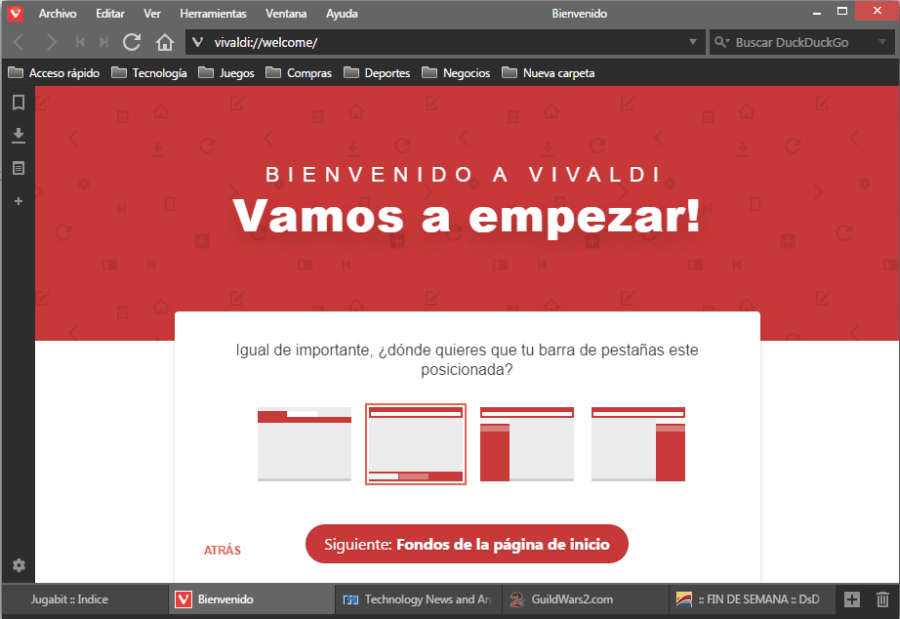Open the Ayuda menu

[x=342, y=13]
